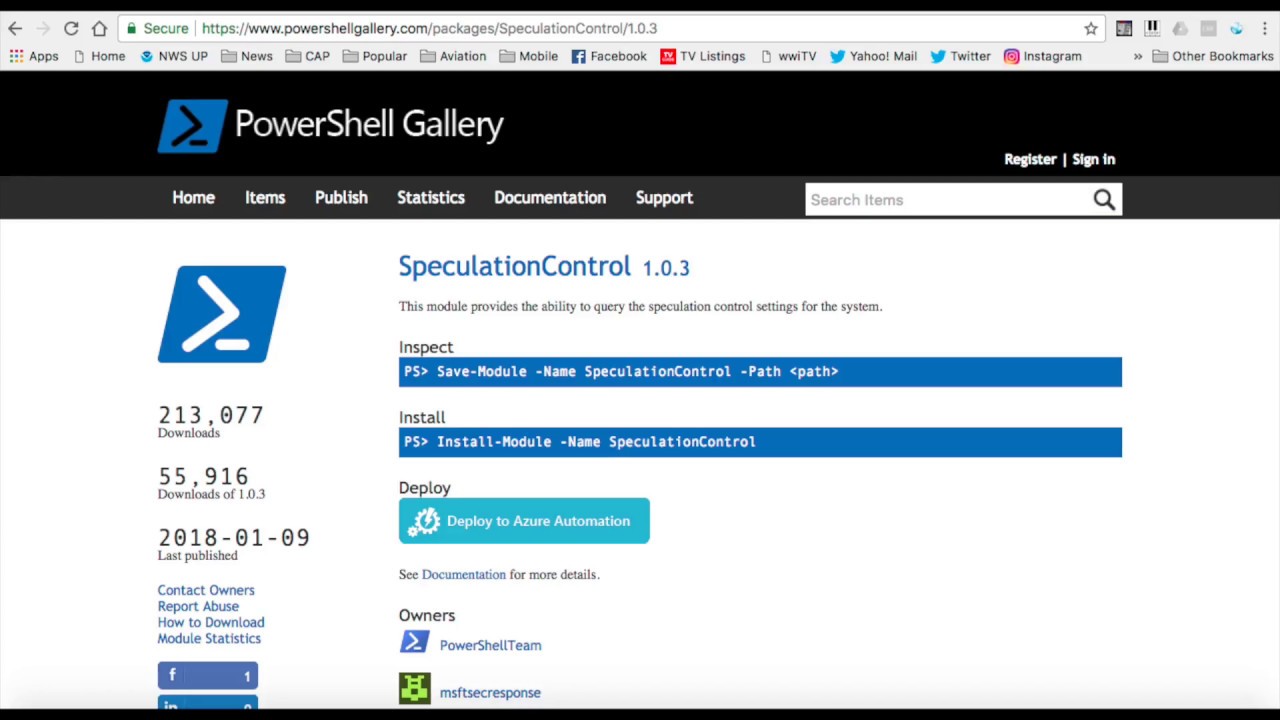Screen dimensions: 1280x720
Task: Select the Install-Module command box
Action: pos(760,442)
